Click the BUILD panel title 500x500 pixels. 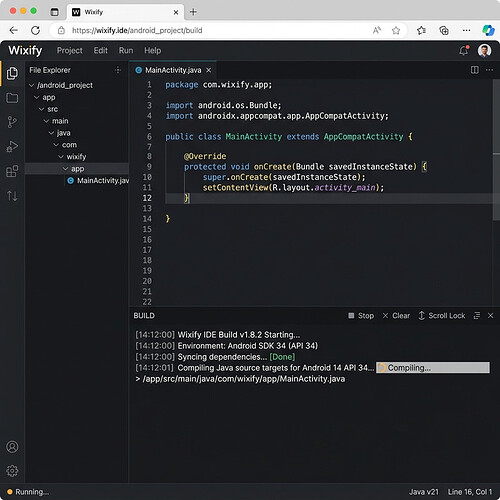[144, 316]
